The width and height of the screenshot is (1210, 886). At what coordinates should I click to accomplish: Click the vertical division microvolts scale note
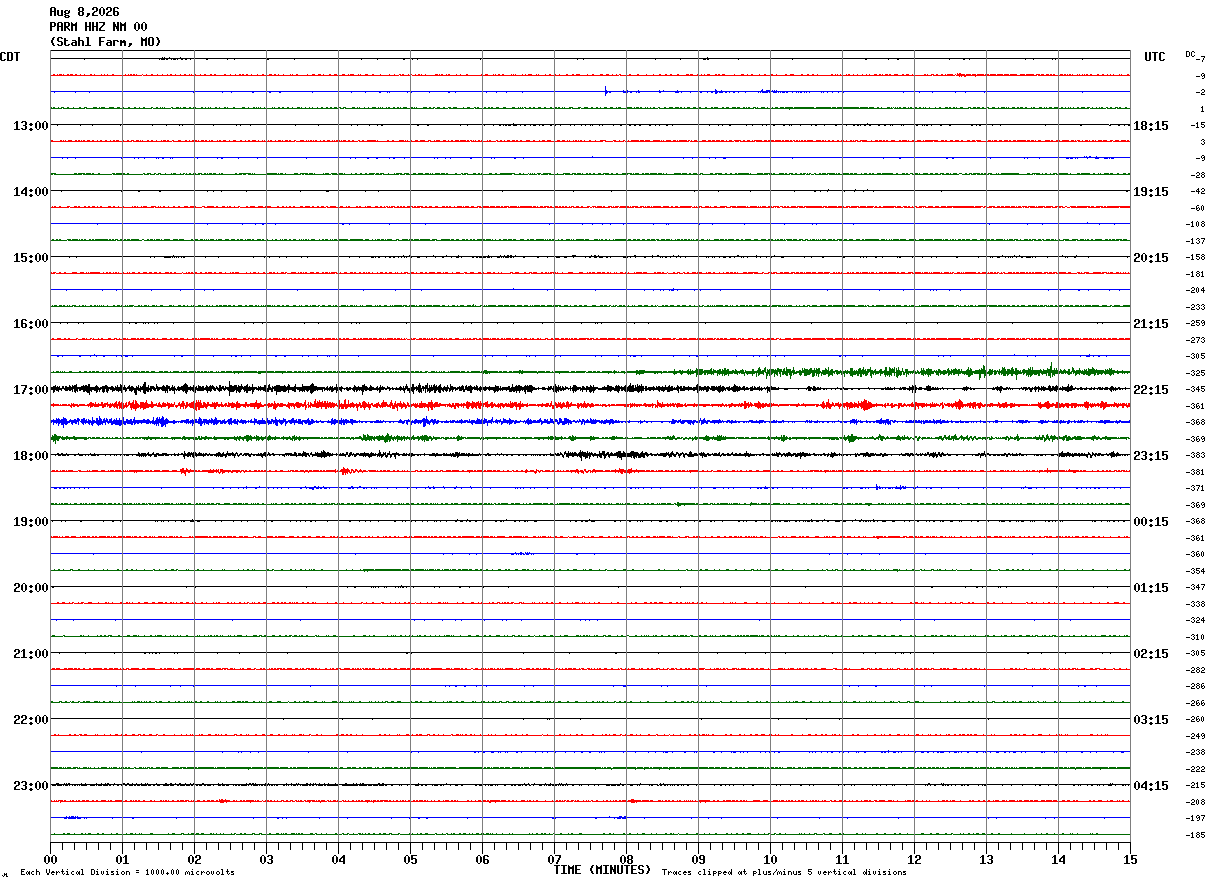(127, 873)
